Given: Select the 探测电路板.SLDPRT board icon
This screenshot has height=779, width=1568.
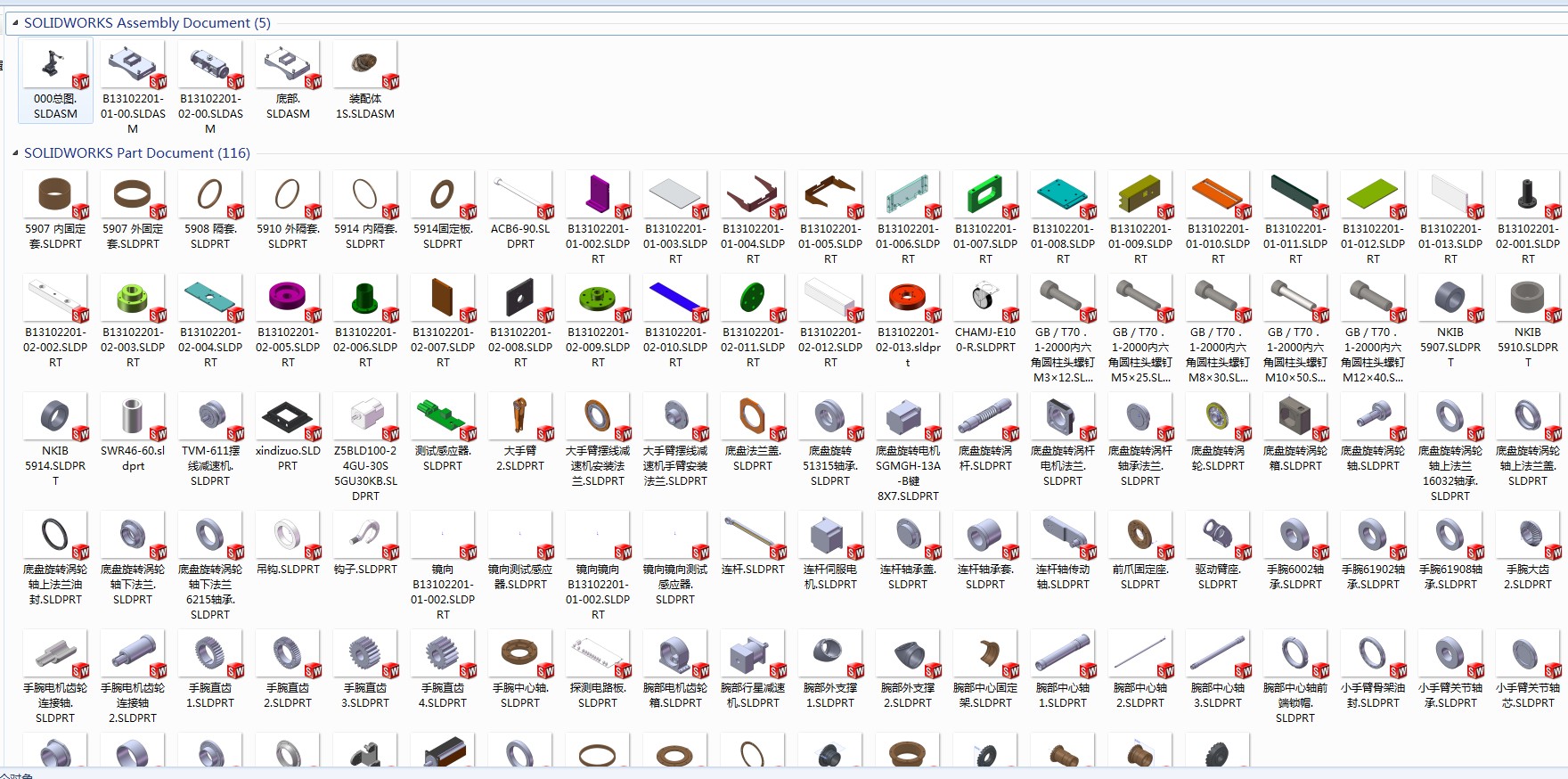Looking at the screenshot, I should pyautogui.click(x=598, y=653).
